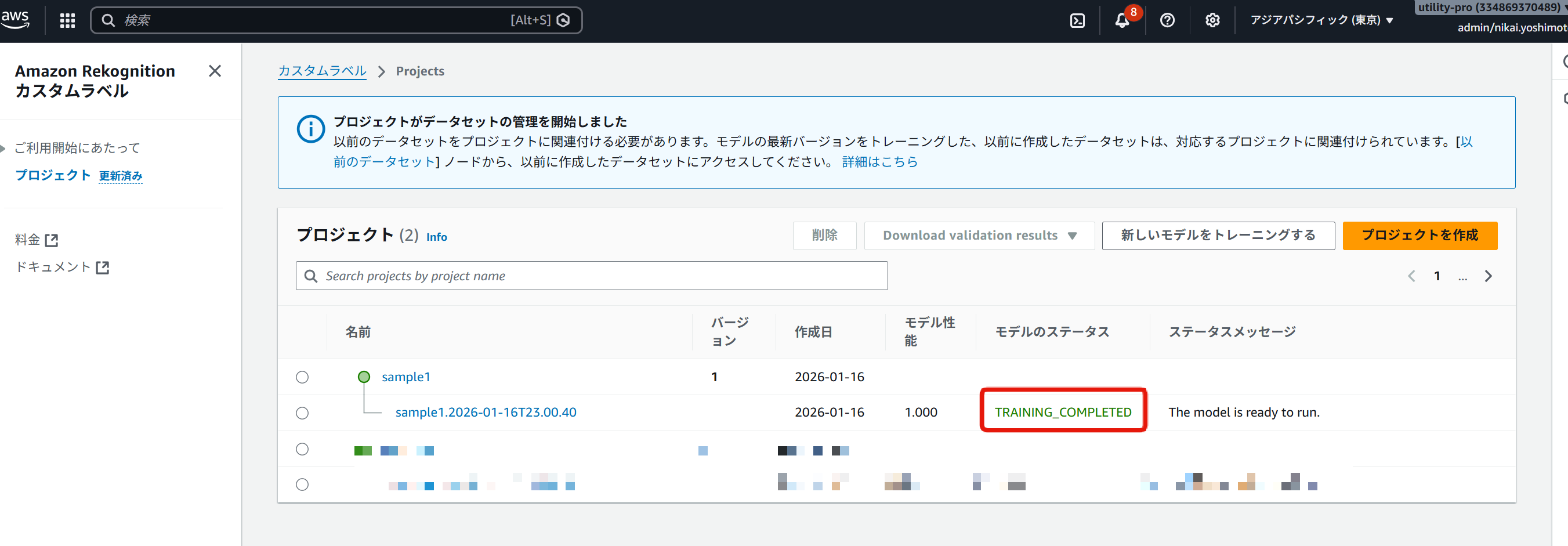Click the モデルのステータス column header
The width and height of the screenshot is (1568, 546).
[x=1052, y=332]
